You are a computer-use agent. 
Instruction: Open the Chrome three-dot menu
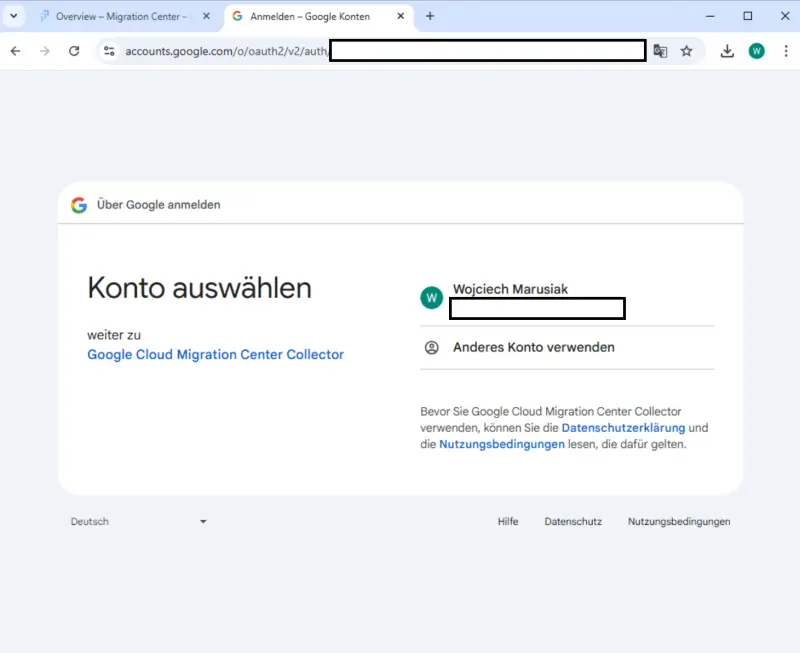[x=788, y=50]
